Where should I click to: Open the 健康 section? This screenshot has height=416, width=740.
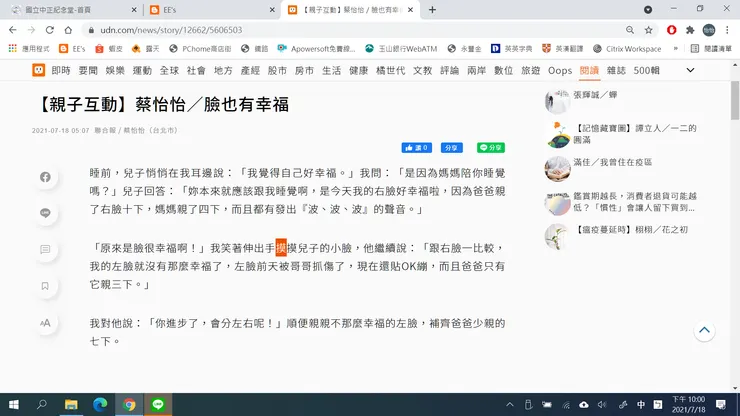[x=358, y=70]
